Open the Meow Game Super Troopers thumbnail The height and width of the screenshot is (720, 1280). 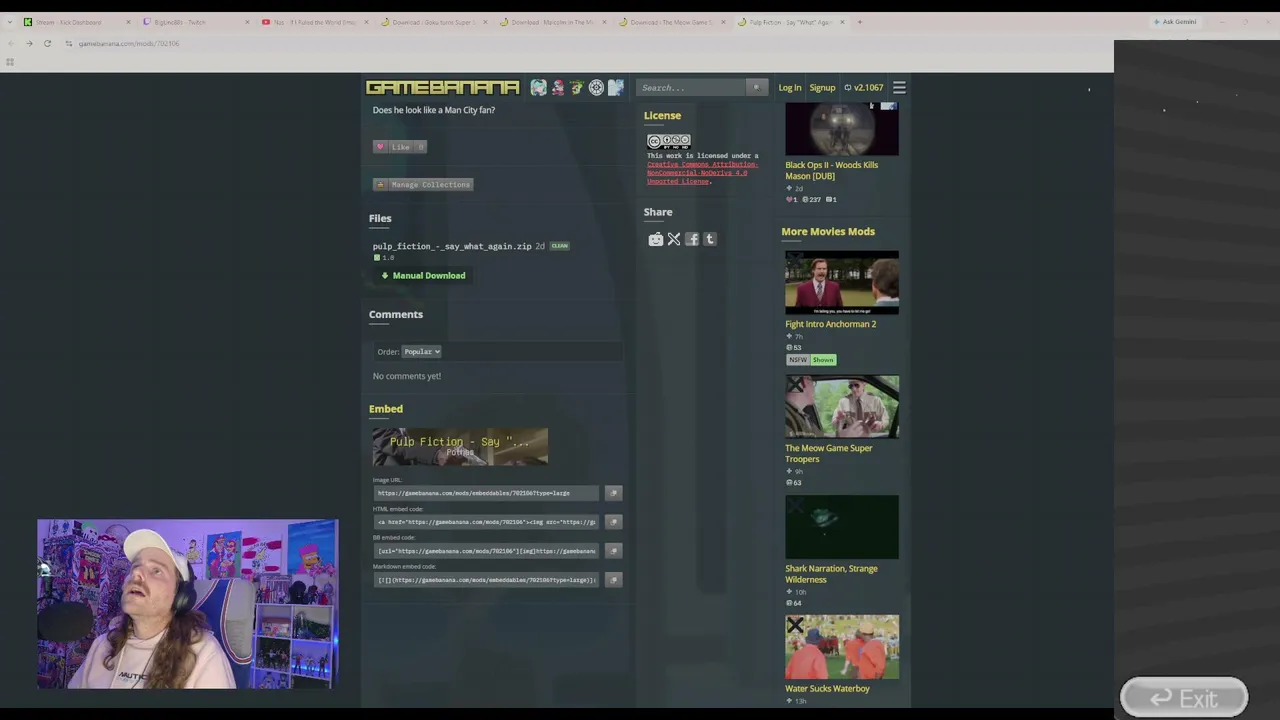coord(842,407)
